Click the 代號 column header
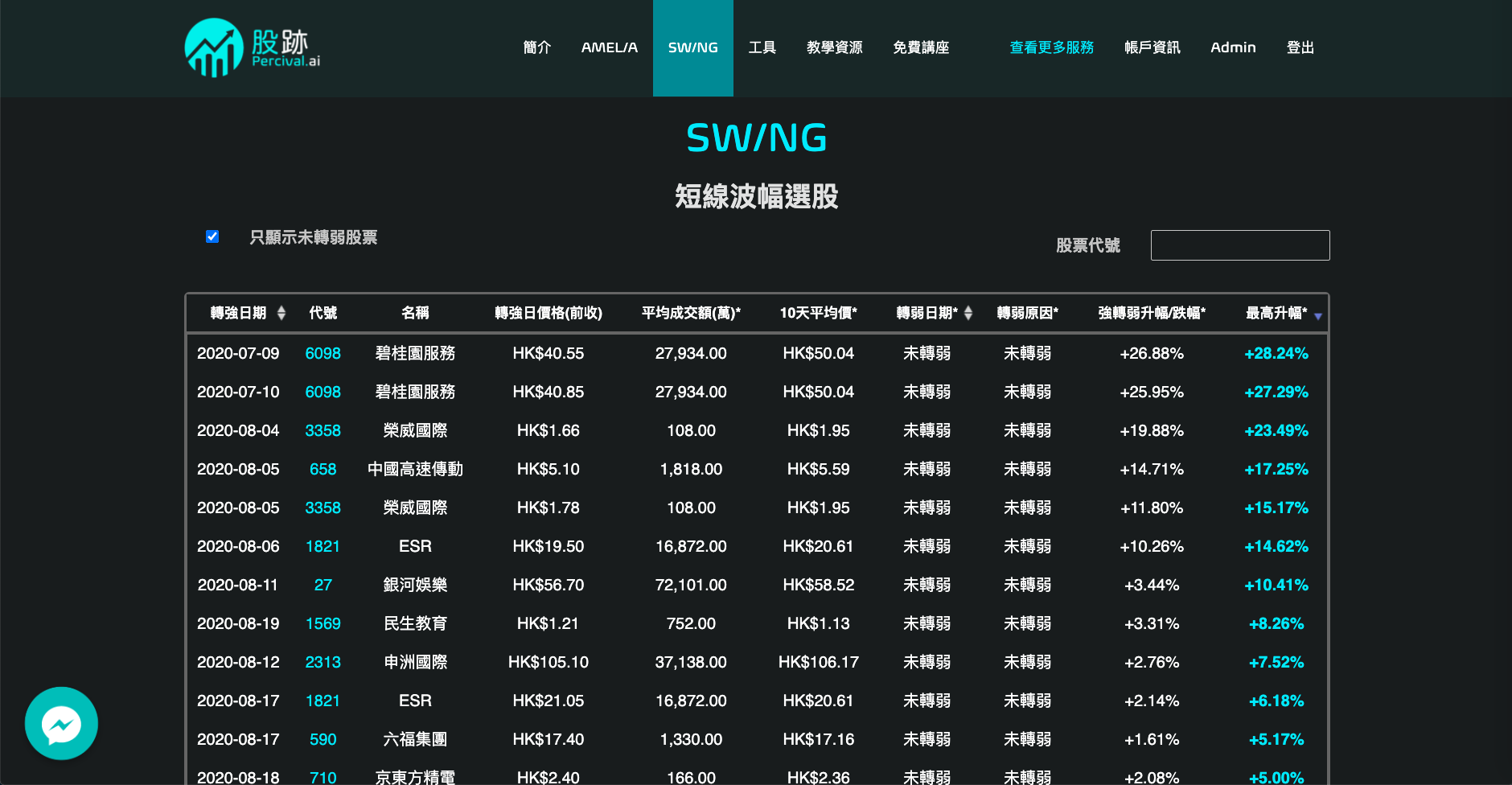The image size is (1512, 785). pyautogui.click(x=323, y=313)
